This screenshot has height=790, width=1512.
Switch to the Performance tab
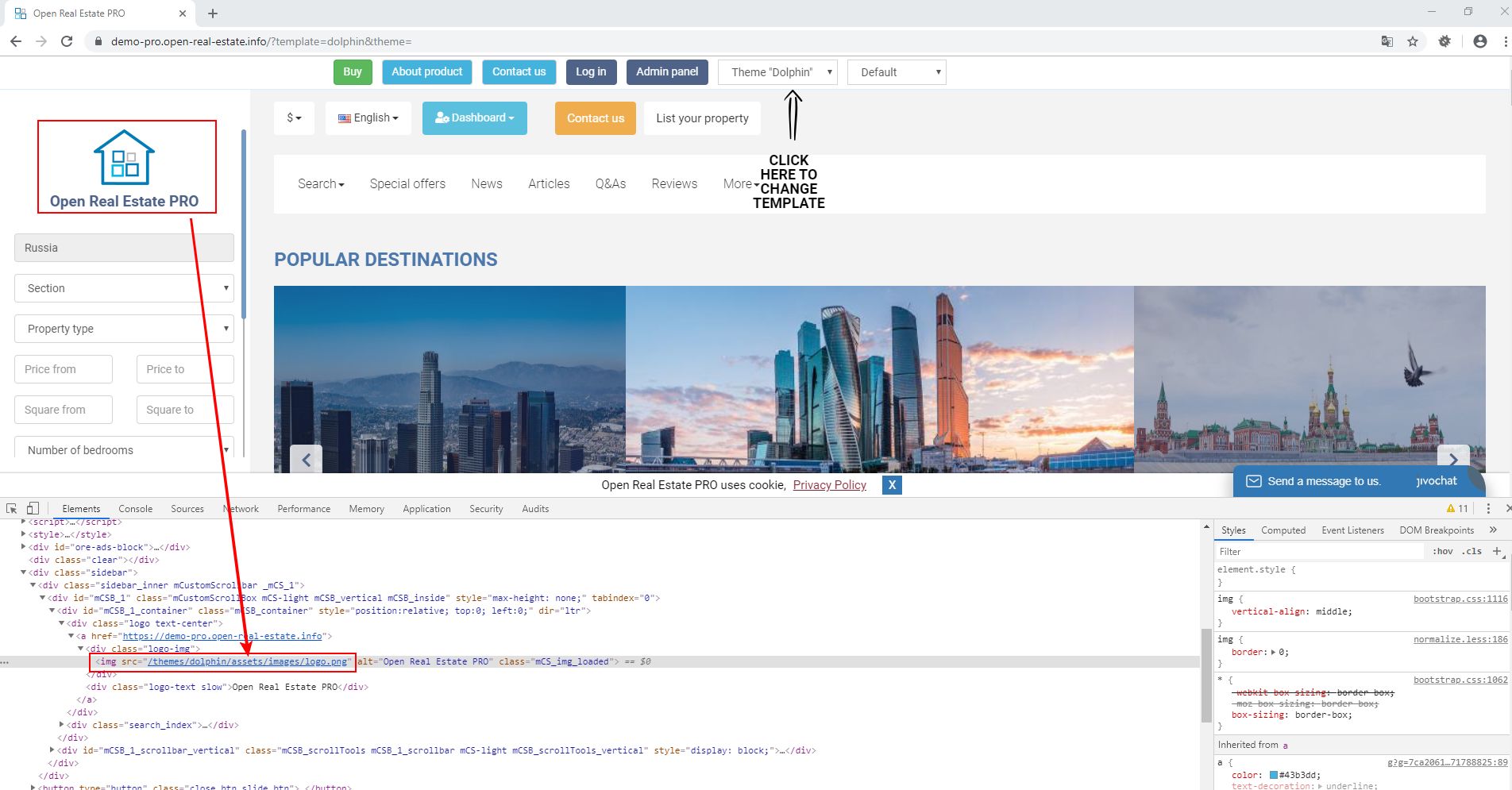tap(303, 508)
